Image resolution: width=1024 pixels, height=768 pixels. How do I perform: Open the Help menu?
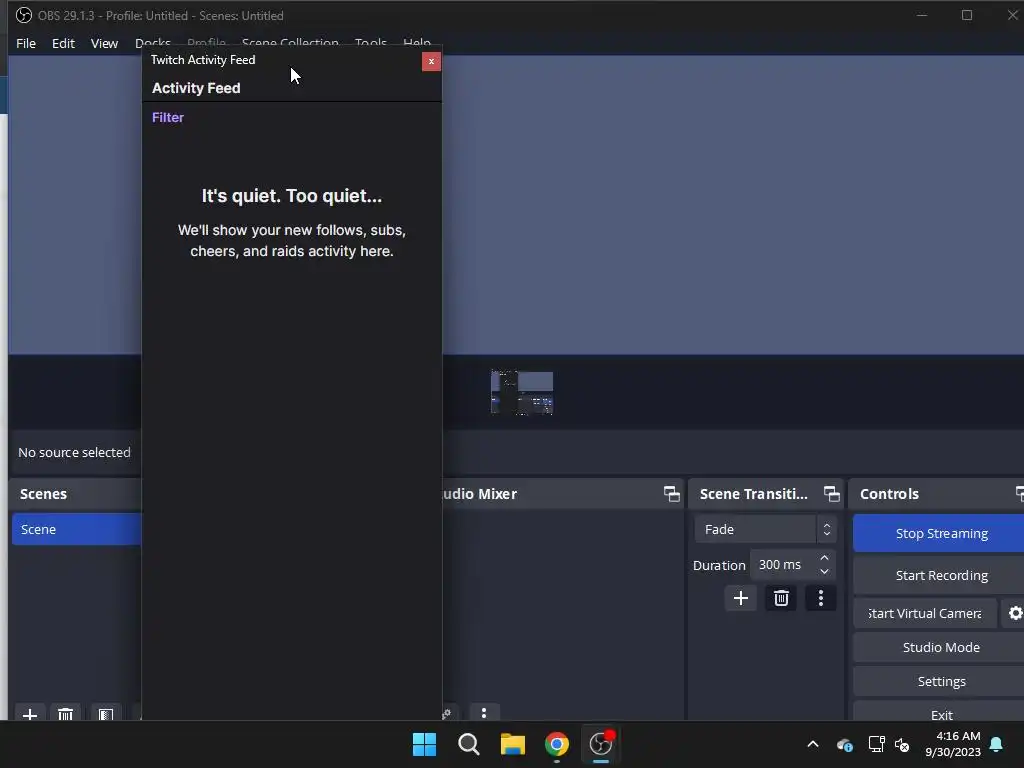417,43
